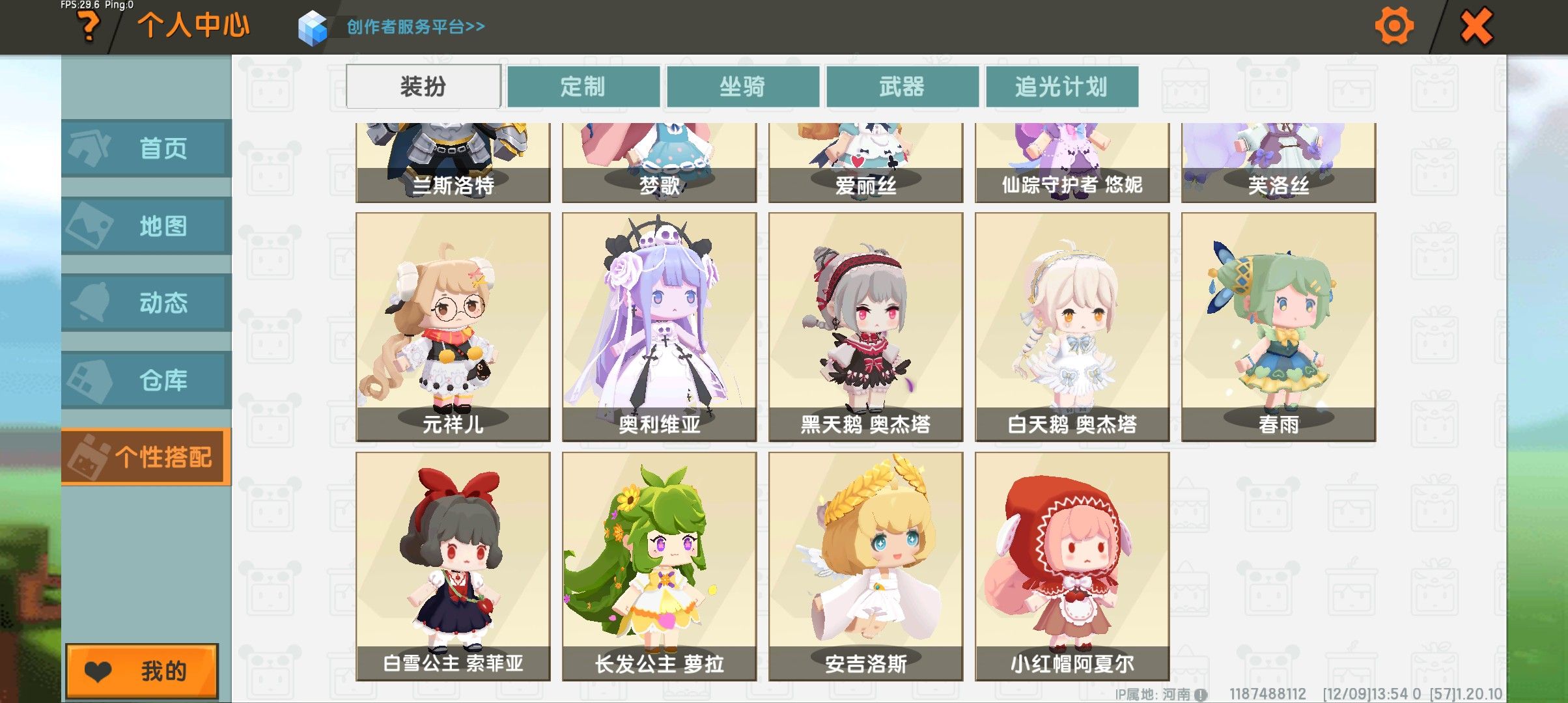Open the 仓库 warehouse sidebar item

point(147,379)
